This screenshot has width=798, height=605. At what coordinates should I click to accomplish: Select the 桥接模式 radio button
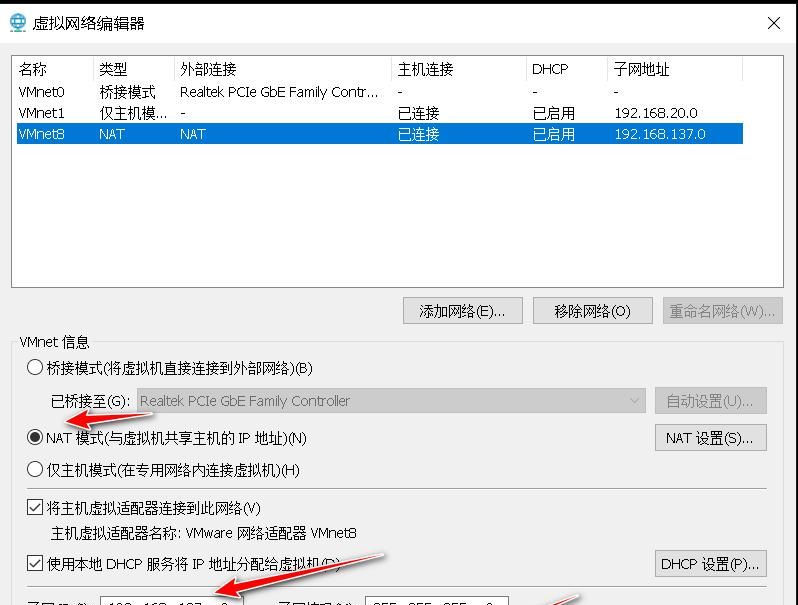point(35,367)
